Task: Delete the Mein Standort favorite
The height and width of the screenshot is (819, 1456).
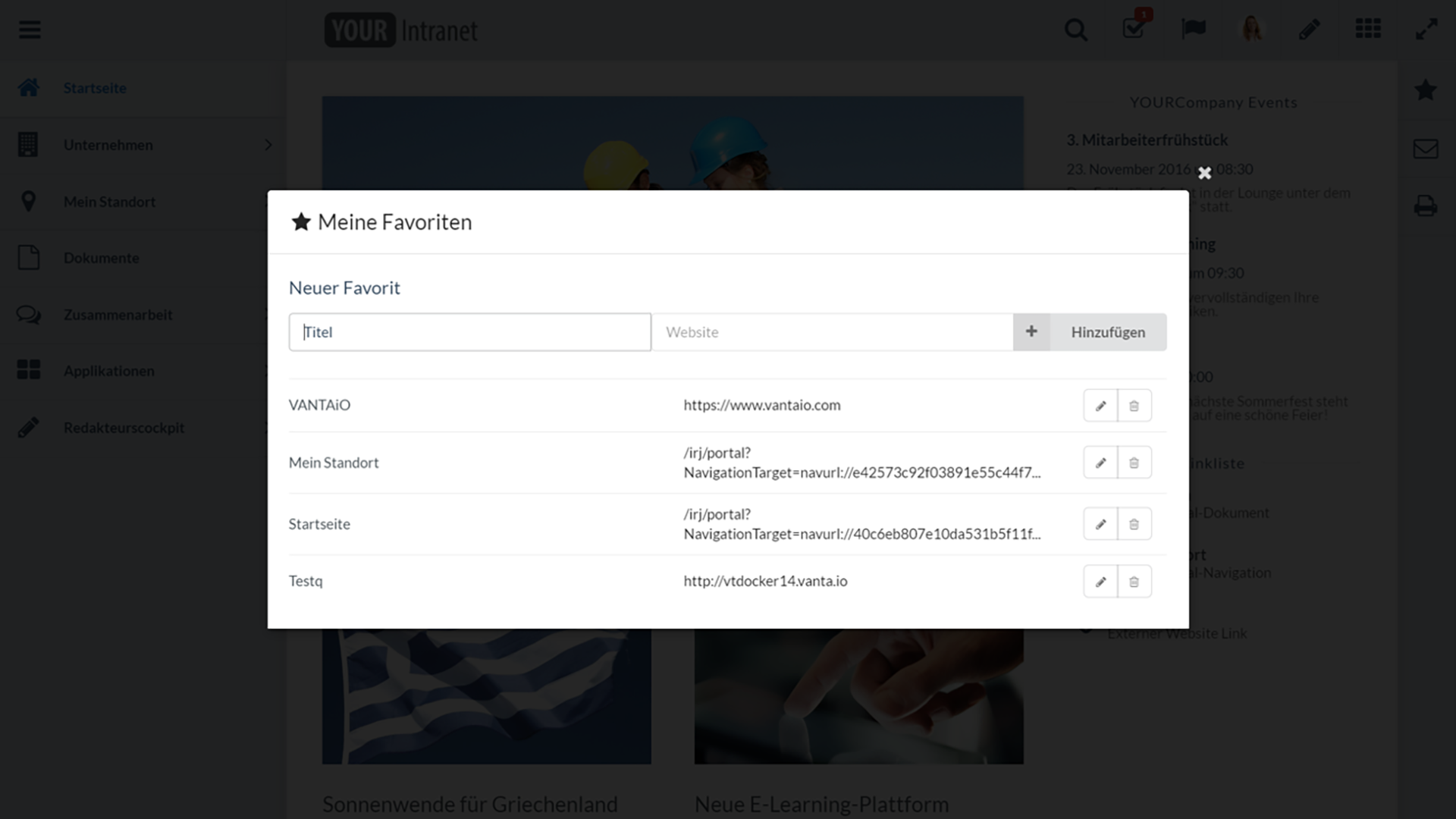Action: click(x=1134, y=463)
